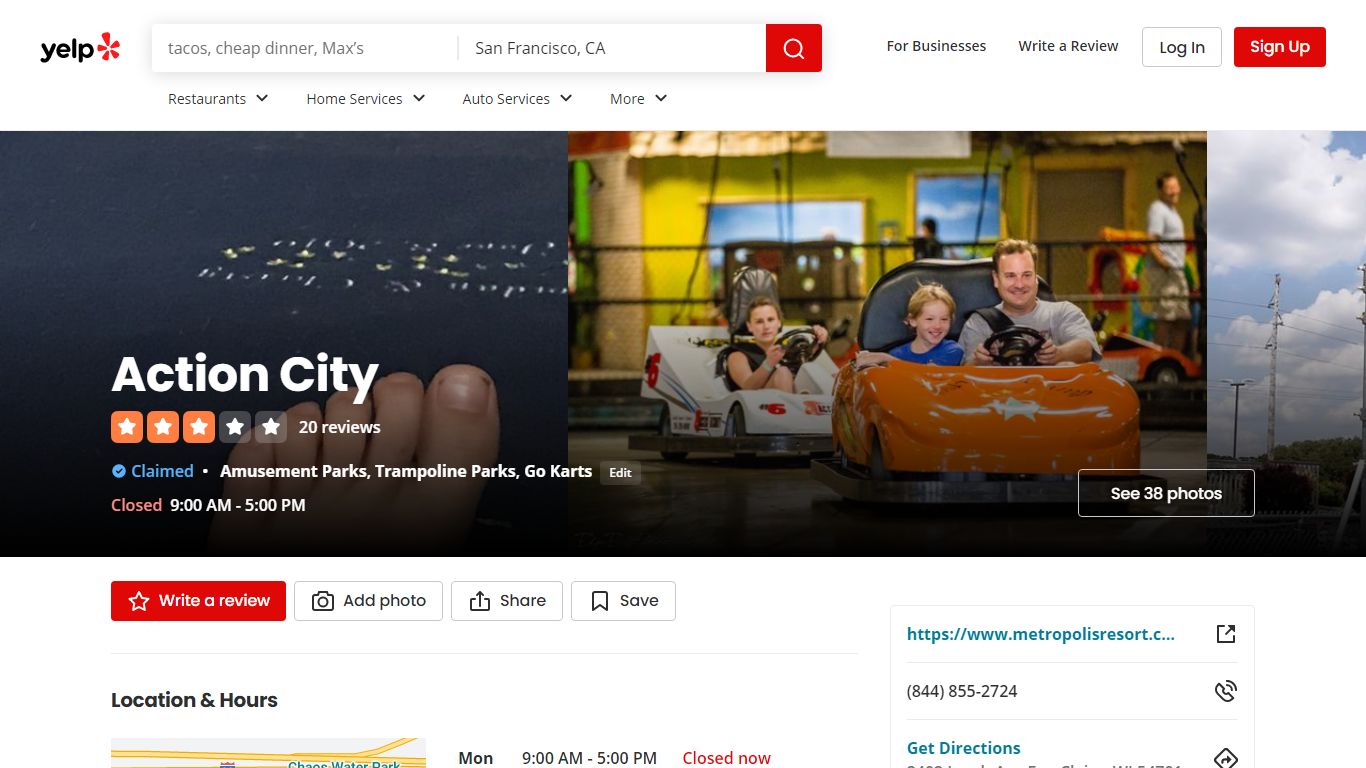This screenshot has width=1366, height=768.
Task: Expand the Home Services dropdown menu
Action: click(x=366, y=98)
